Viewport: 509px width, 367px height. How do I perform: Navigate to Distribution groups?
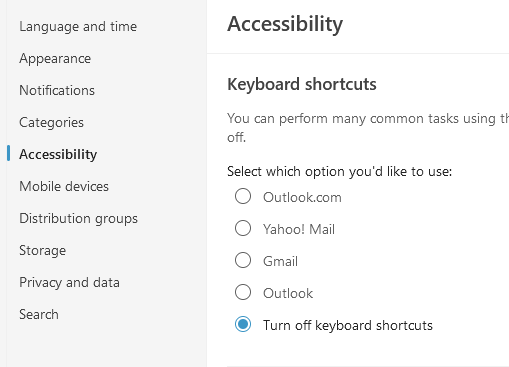coord(78,219)
